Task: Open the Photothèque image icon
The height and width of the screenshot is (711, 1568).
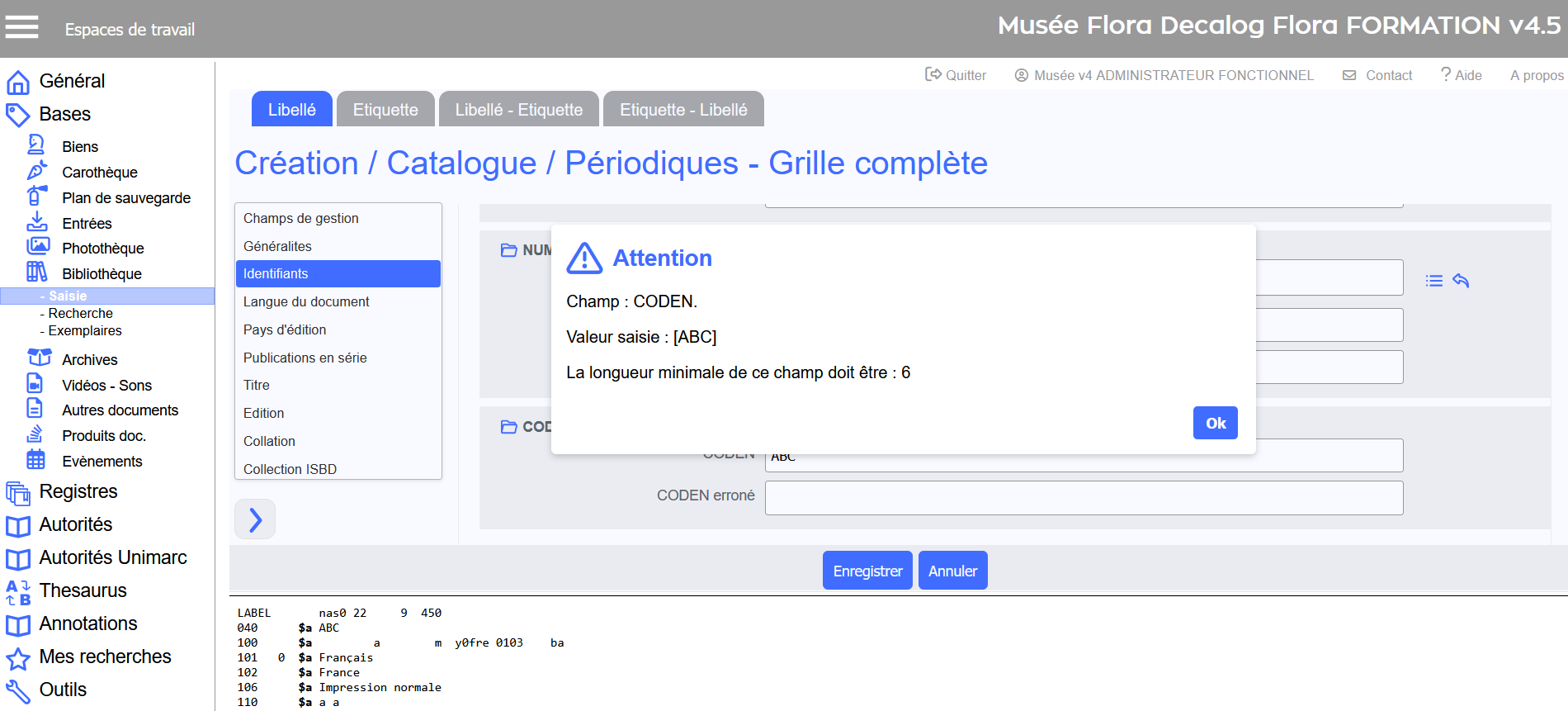Action: (38, 247)
